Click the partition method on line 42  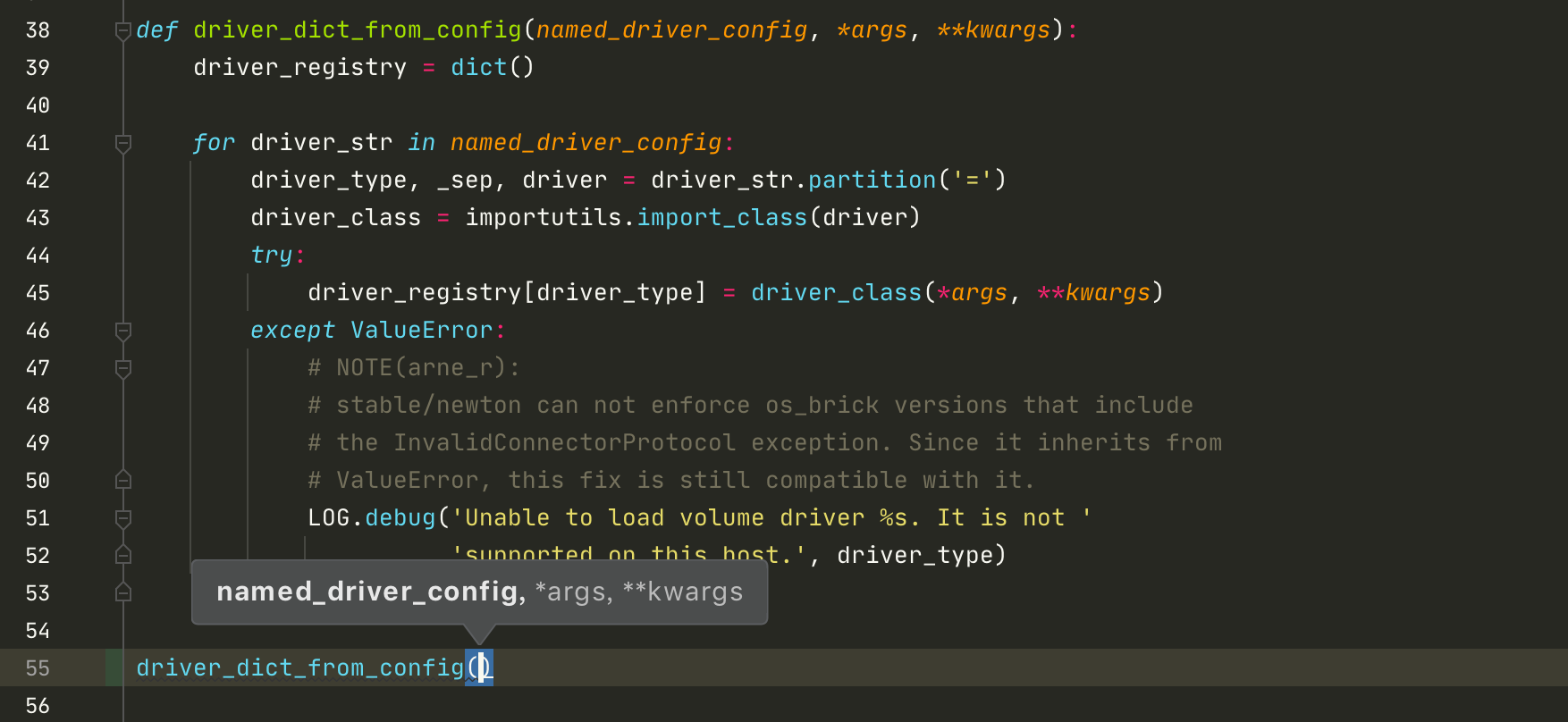(872, 180)
